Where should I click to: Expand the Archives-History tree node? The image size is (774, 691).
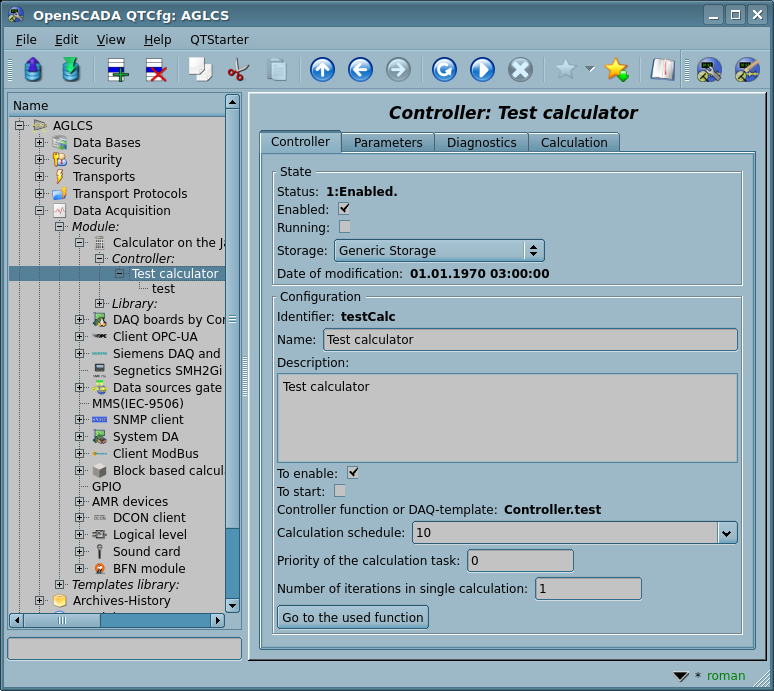click(x=40, y=601)
